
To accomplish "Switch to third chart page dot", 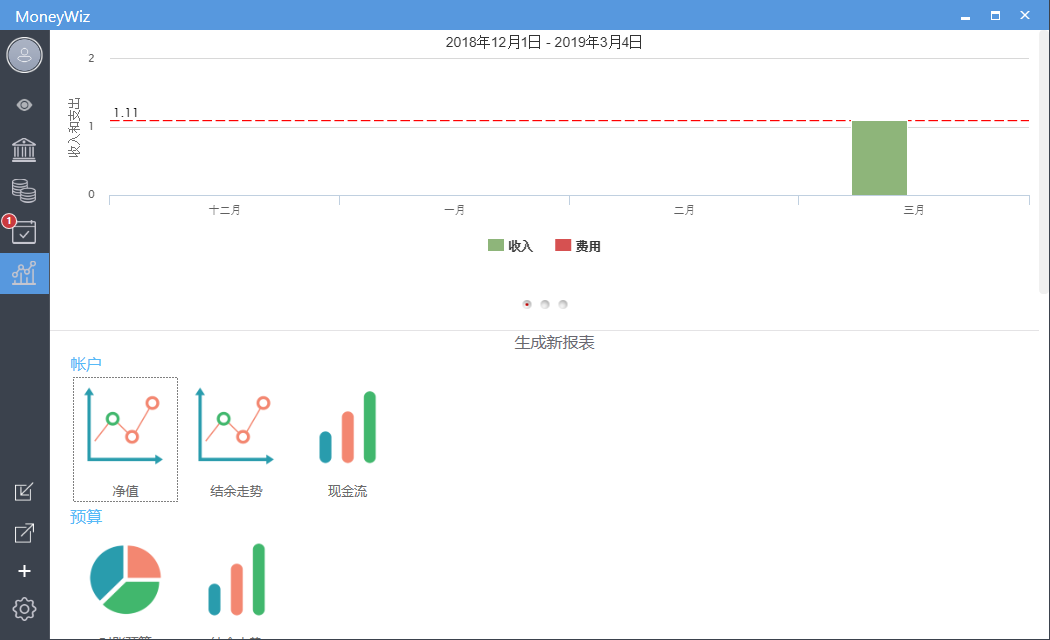I will click(x=563, y=304).
